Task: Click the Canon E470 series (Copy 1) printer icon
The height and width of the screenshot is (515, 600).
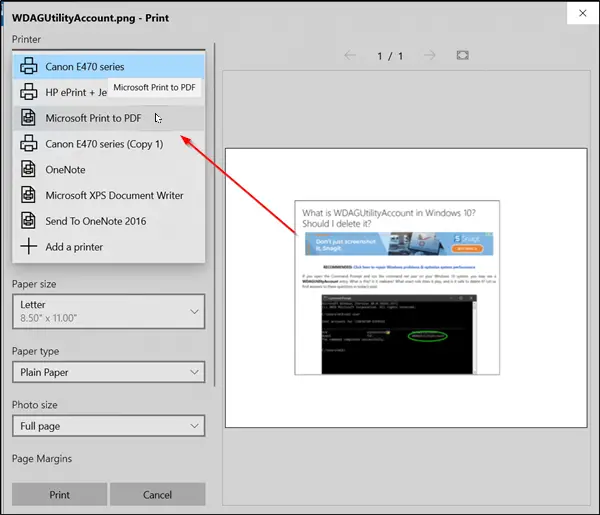Action: [29, 143]
